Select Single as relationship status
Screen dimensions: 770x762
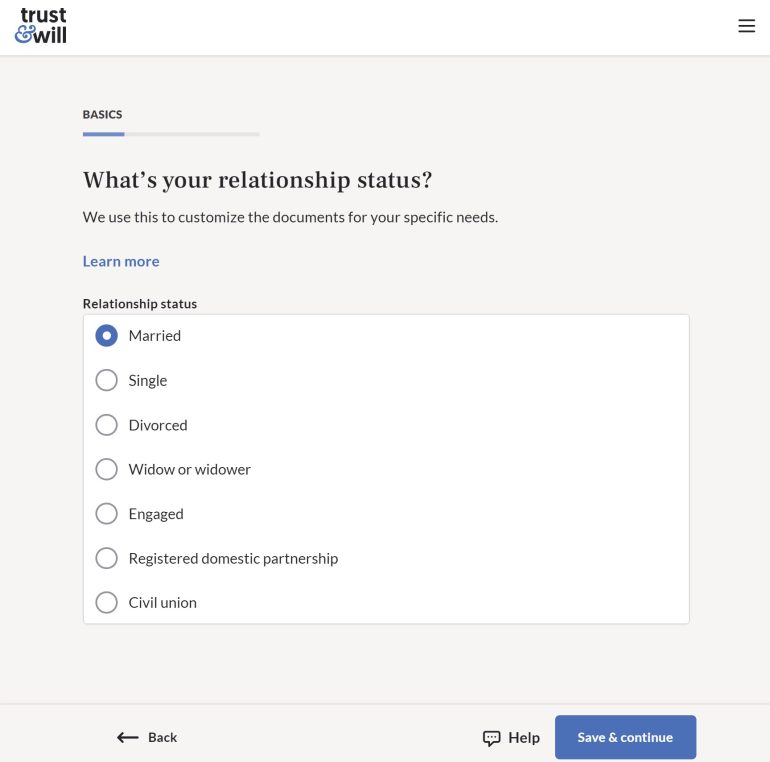(106, 380)
